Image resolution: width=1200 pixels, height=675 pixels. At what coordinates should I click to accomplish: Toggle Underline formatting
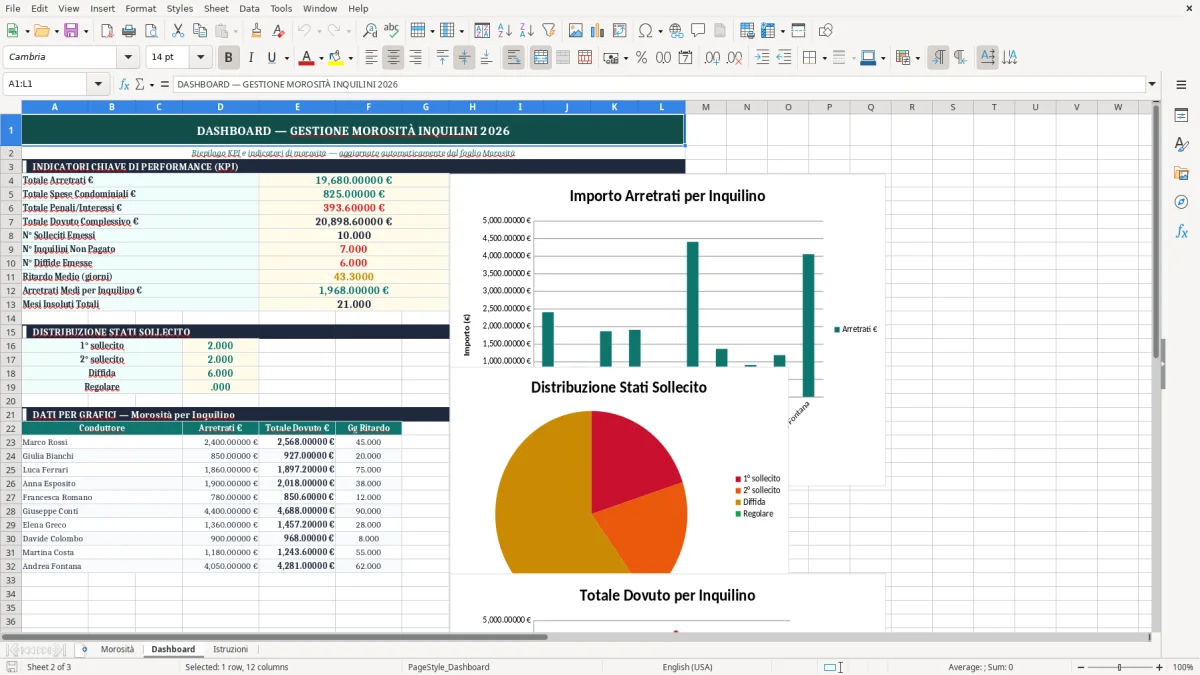[x=272, y=58]
